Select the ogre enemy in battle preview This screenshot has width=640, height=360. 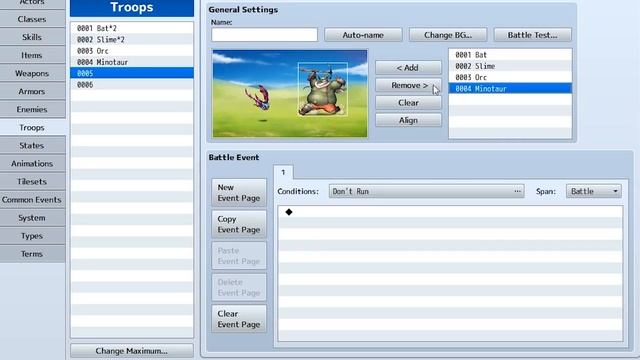322,89
